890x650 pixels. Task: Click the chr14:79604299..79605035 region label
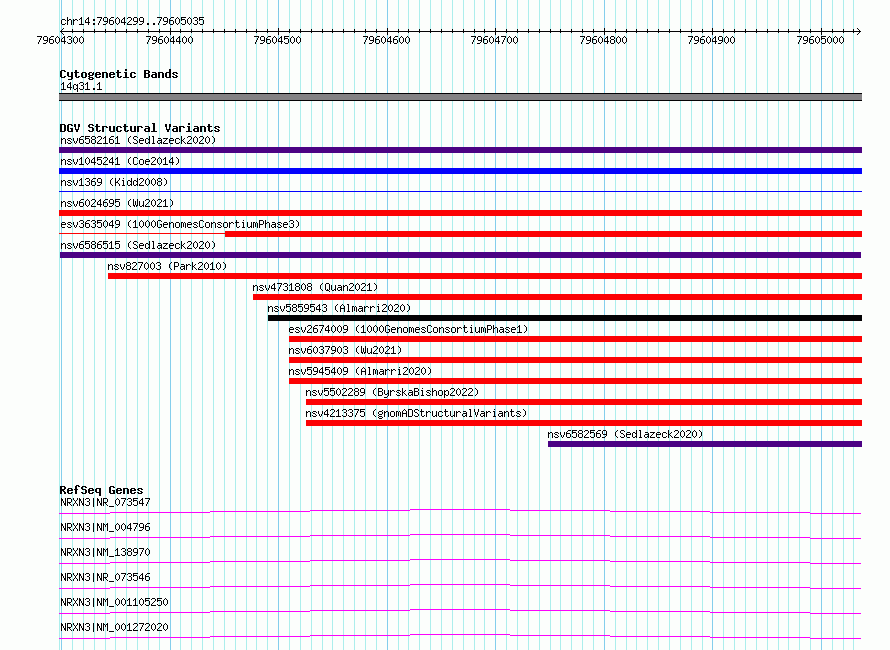click(132, 22)
